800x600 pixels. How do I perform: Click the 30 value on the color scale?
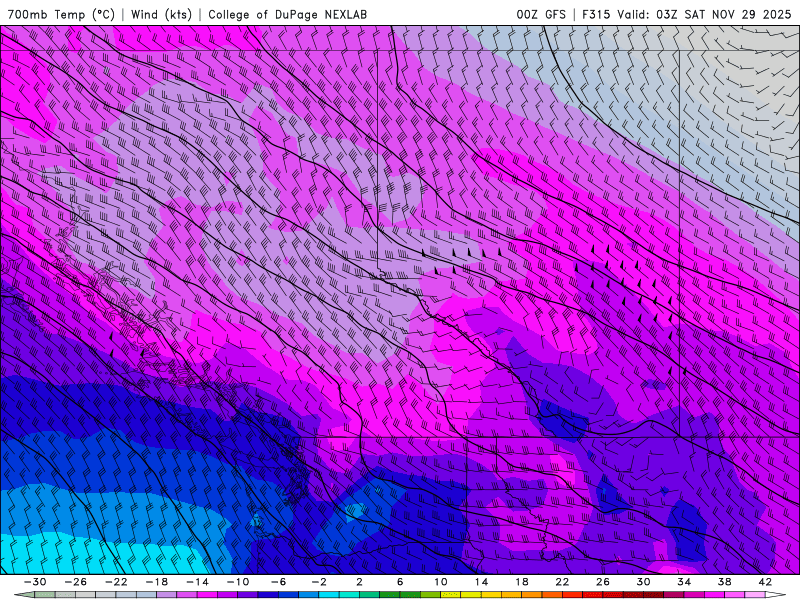tap(643, 582)
